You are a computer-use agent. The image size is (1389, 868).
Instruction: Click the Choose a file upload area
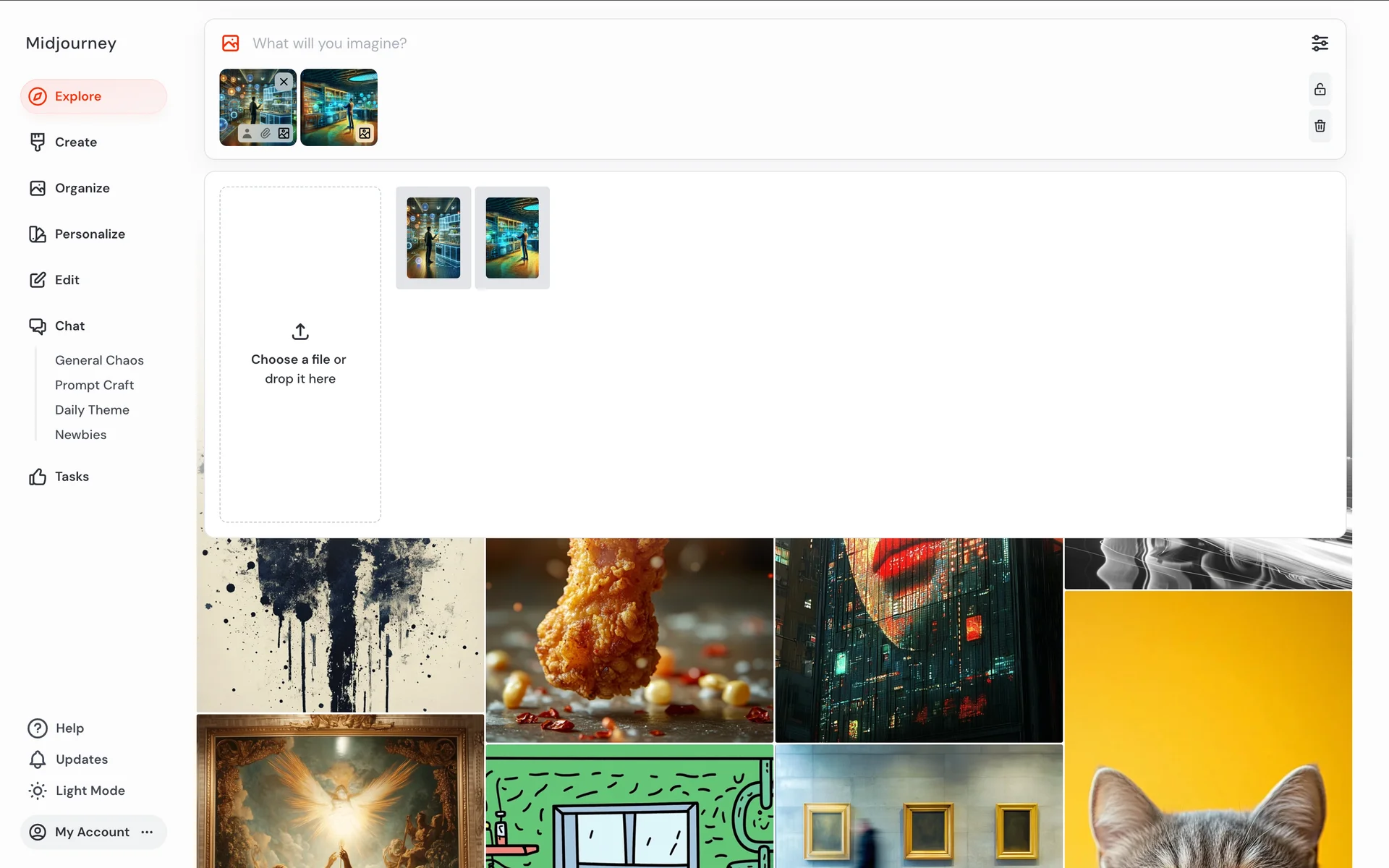[x=300, y=354]
